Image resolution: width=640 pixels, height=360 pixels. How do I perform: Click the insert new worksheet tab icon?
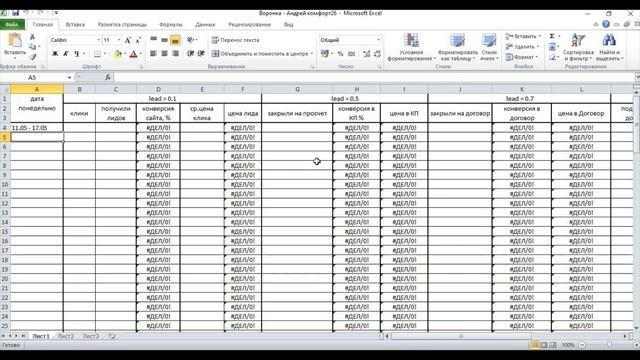coord(112,336)
